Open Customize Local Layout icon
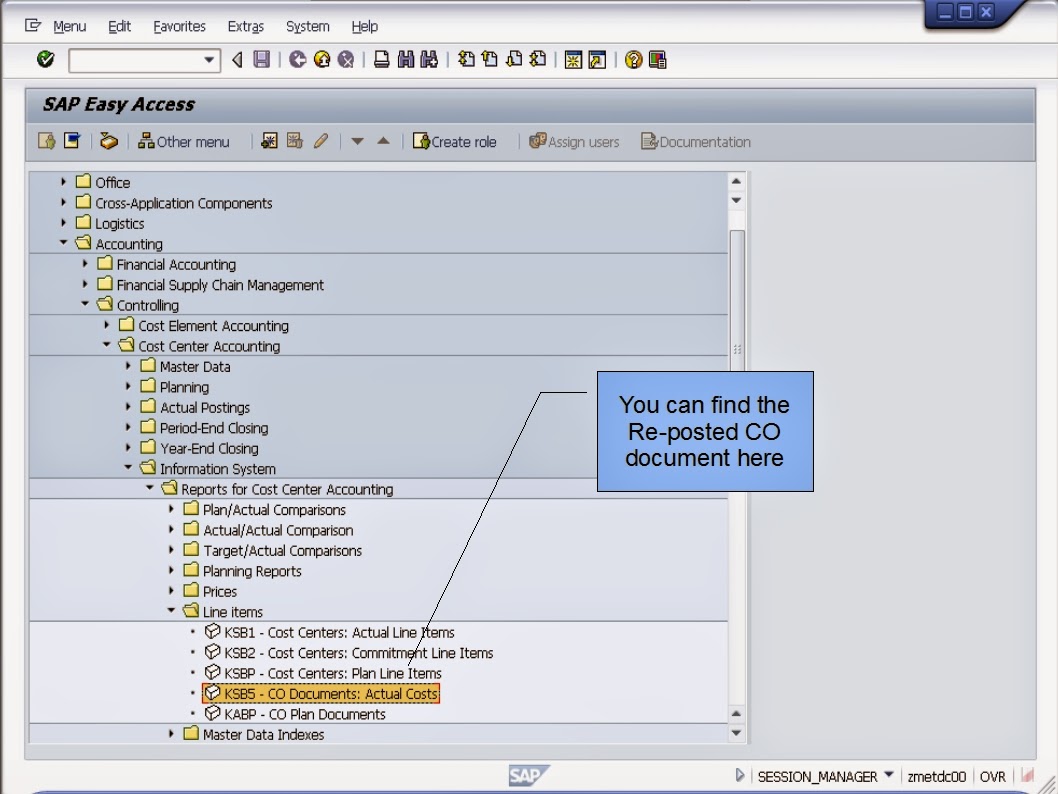This screenshot has height=794, width=1058. 657,60
